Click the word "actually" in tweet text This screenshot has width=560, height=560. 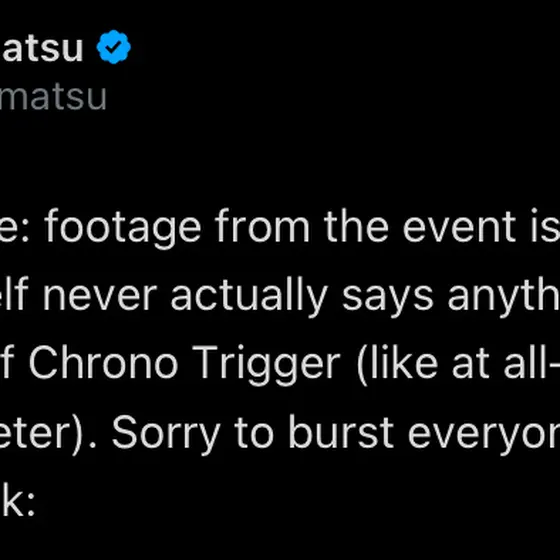click(249, 297)
